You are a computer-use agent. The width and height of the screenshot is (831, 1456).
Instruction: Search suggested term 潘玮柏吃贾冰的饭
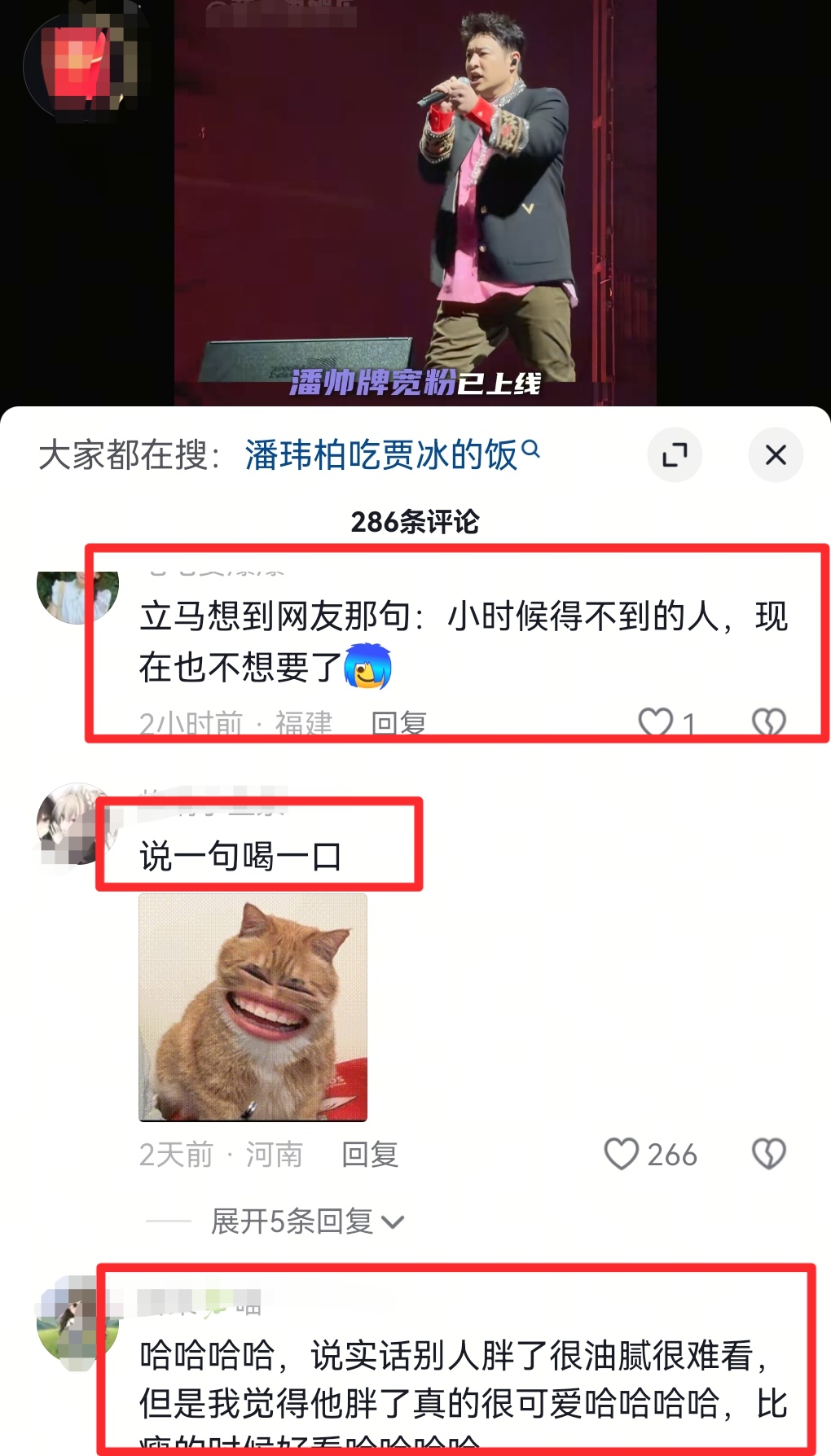pyautogui.click(x=381, y=454)
